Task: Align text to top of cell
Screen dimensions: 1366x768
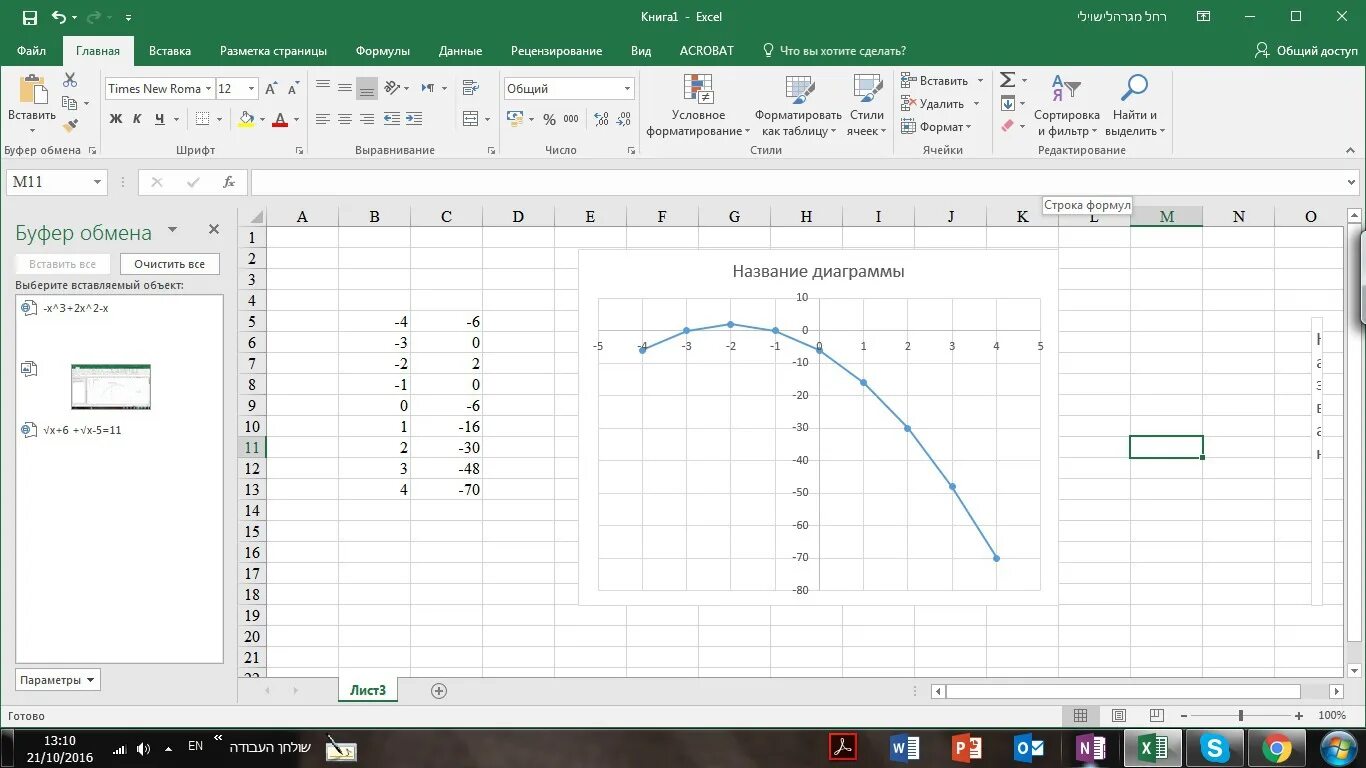Action: (323, 87)
